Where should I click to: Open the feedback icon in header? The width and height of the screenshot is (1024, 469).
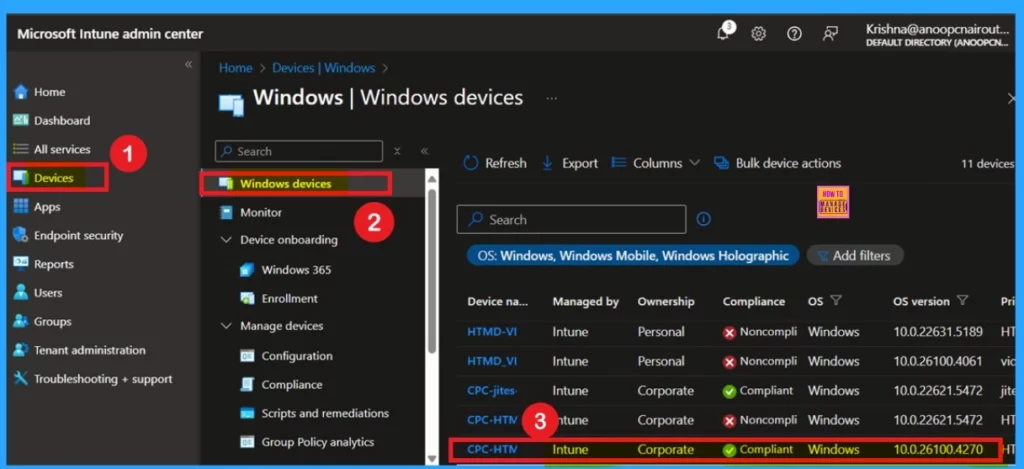[x=830, y=34]
